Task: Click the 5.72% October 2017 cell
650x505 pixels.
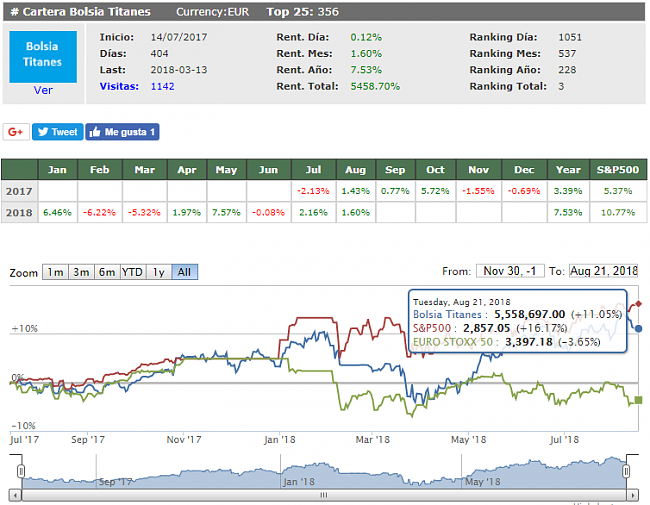Action: click(x=435, y=191)
